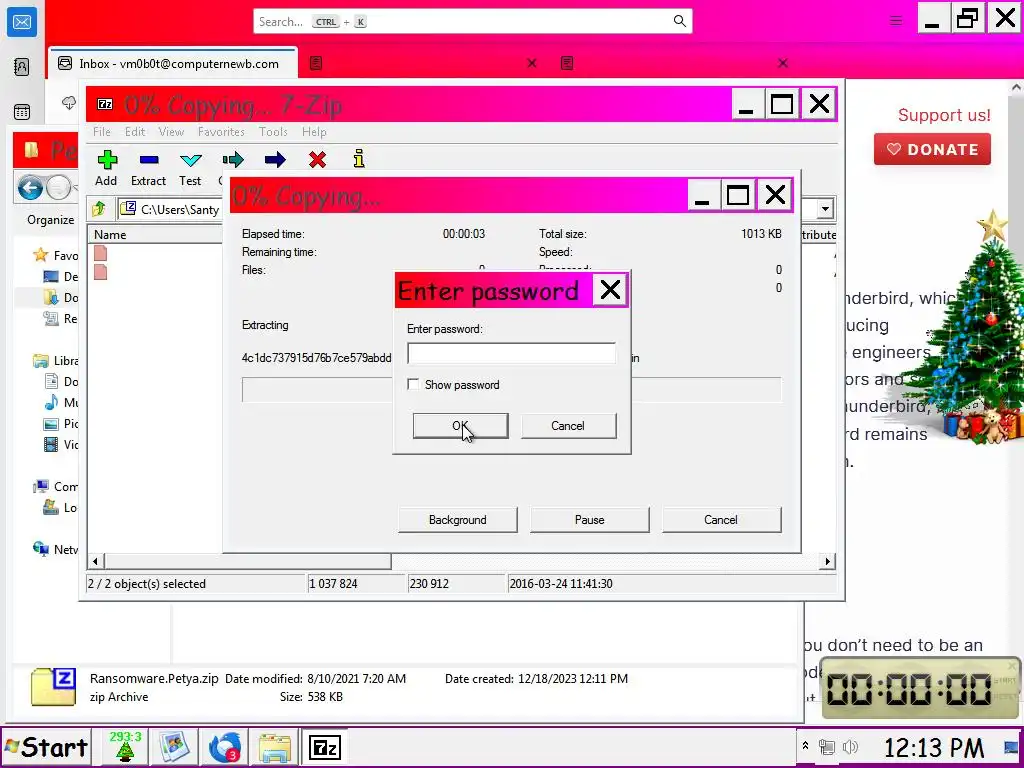Open Thunderbird from the taskbar
Screen dimensions: 1024x768
[225, 746]
